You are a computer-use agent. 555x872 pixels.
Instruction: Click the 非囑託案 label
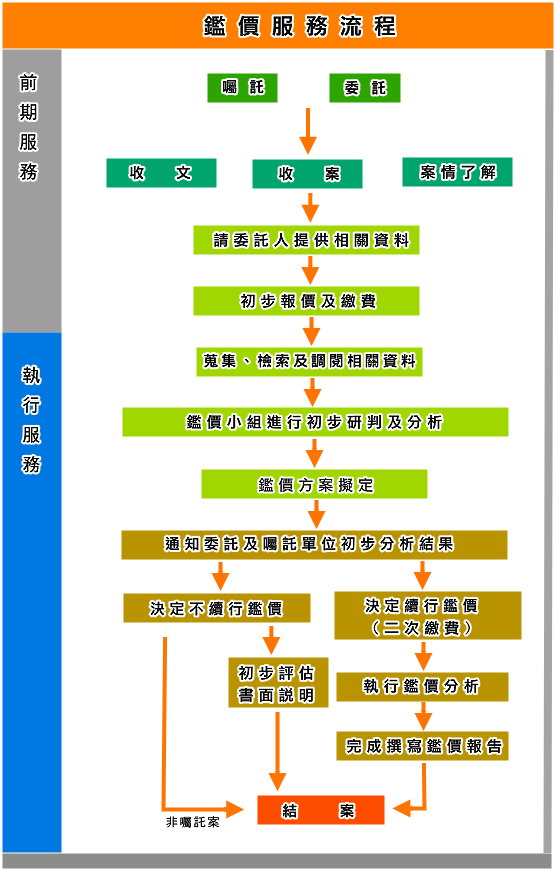point(192,822)
